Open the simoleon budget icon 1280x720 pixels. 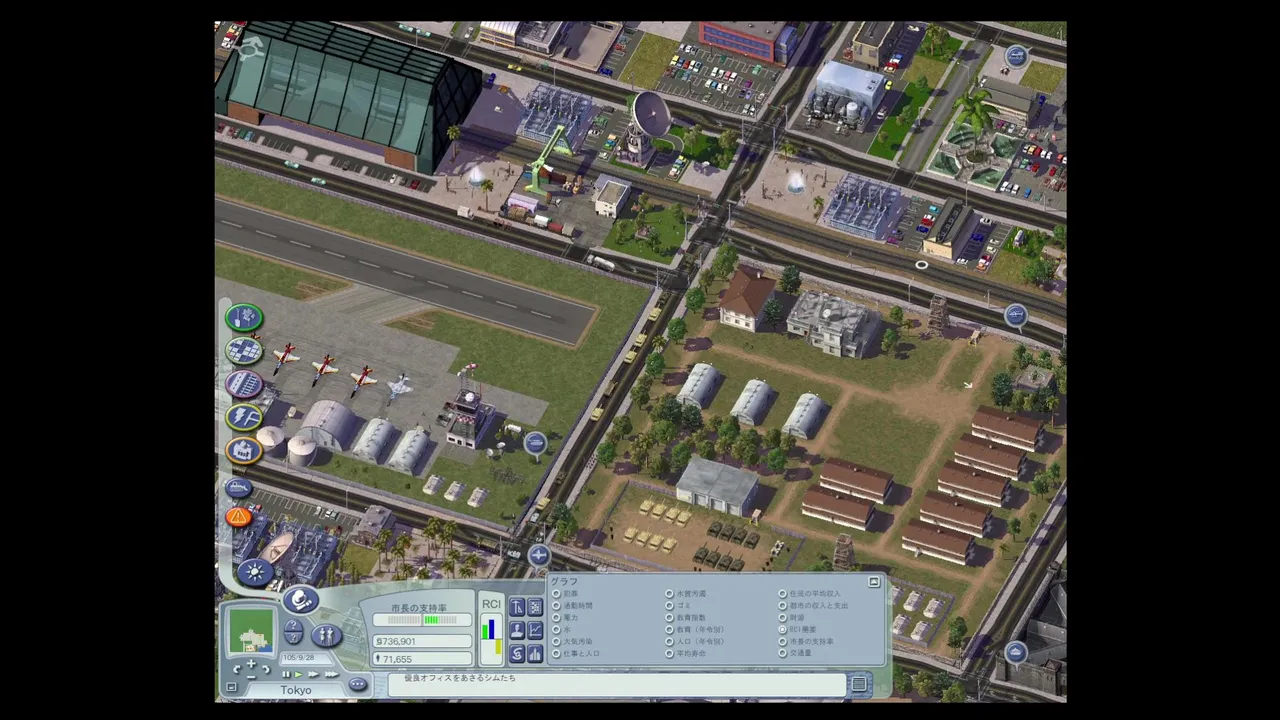pos(517,654)
